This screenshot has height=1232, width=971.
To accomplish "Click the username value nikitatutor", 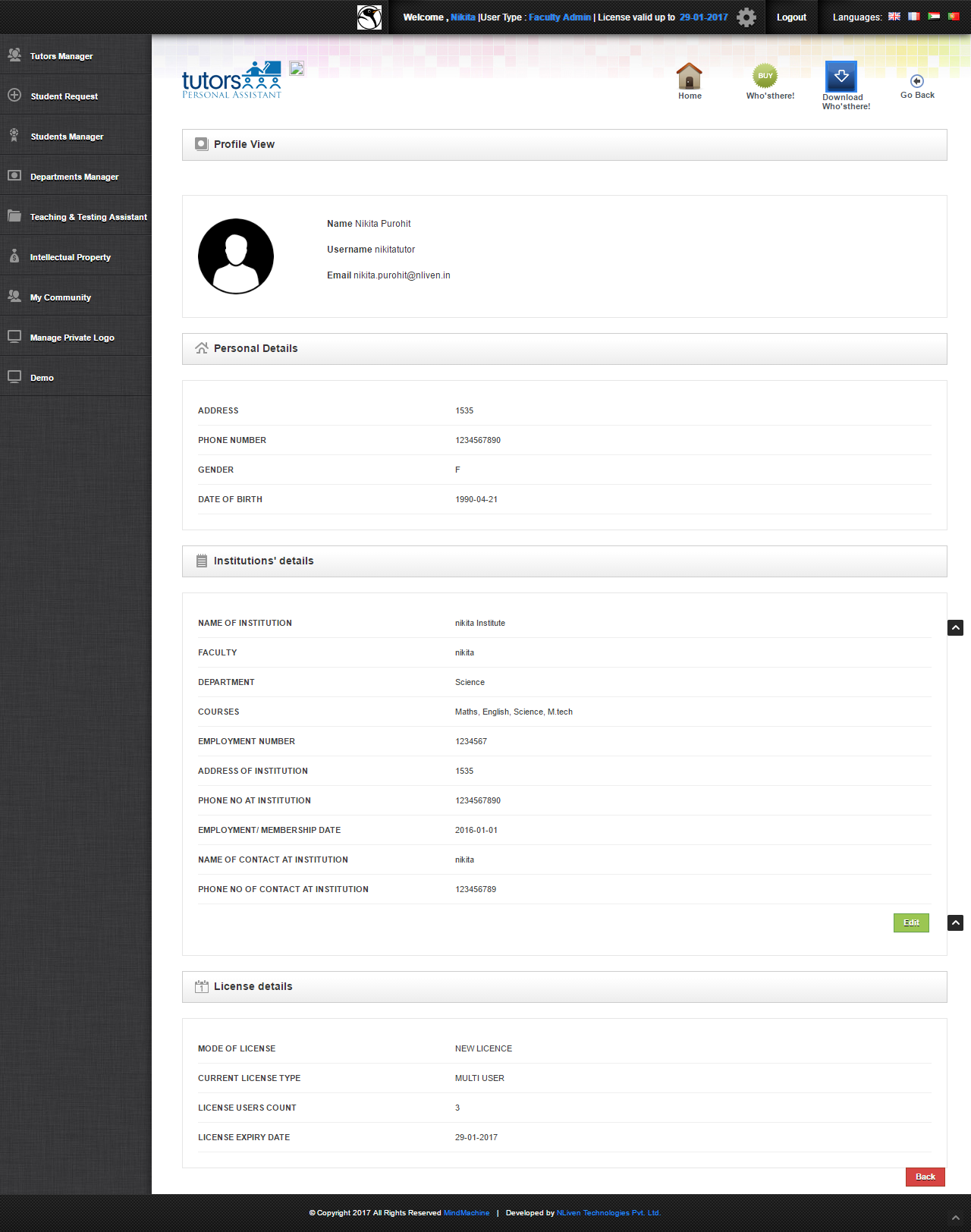I will pyautogui.click(x=394, y=250).
